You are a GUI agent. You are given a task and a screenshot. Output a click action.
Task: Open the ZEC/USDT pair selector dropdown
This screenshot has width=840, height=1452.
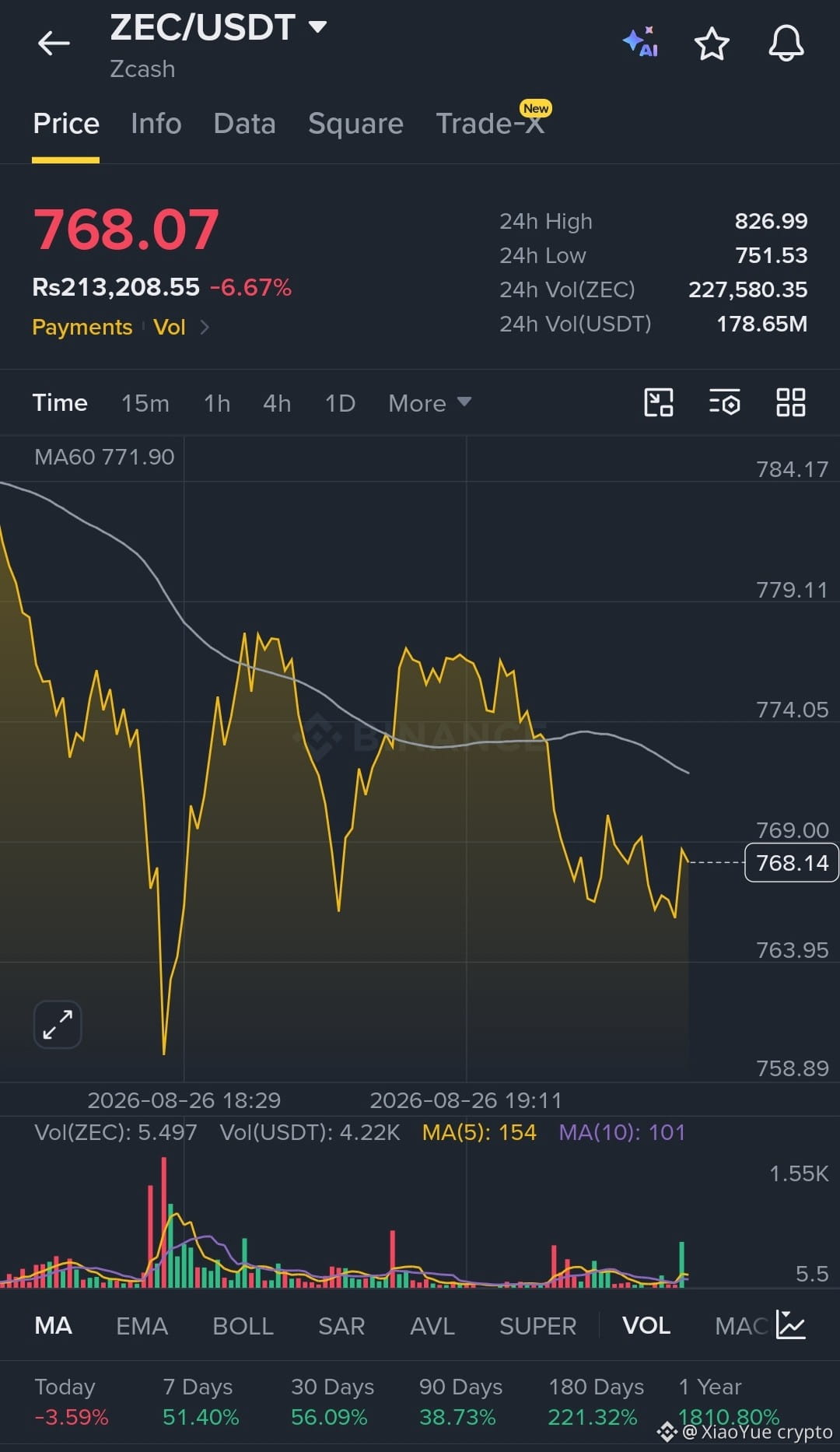[219, 28]
